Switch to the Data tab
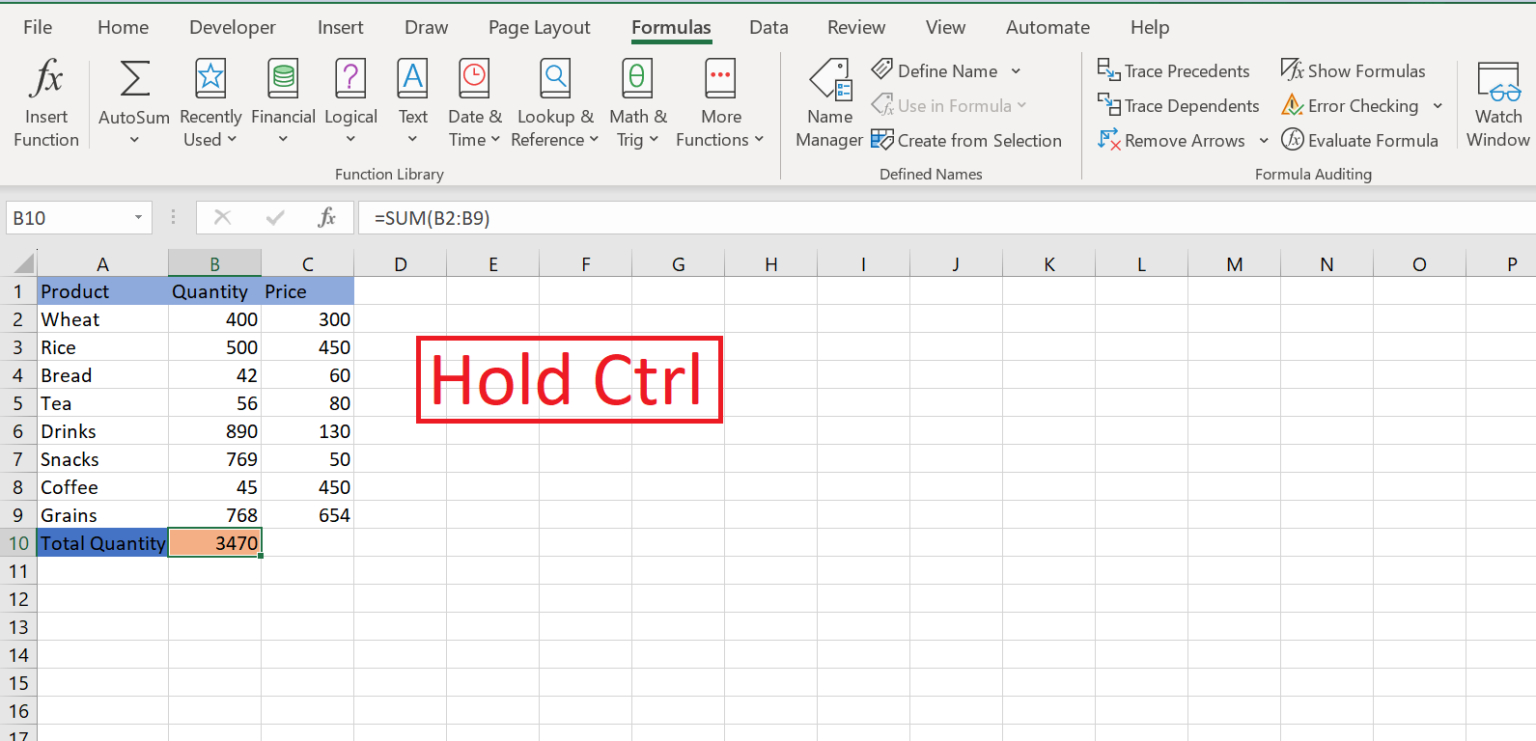 (769, 27)
